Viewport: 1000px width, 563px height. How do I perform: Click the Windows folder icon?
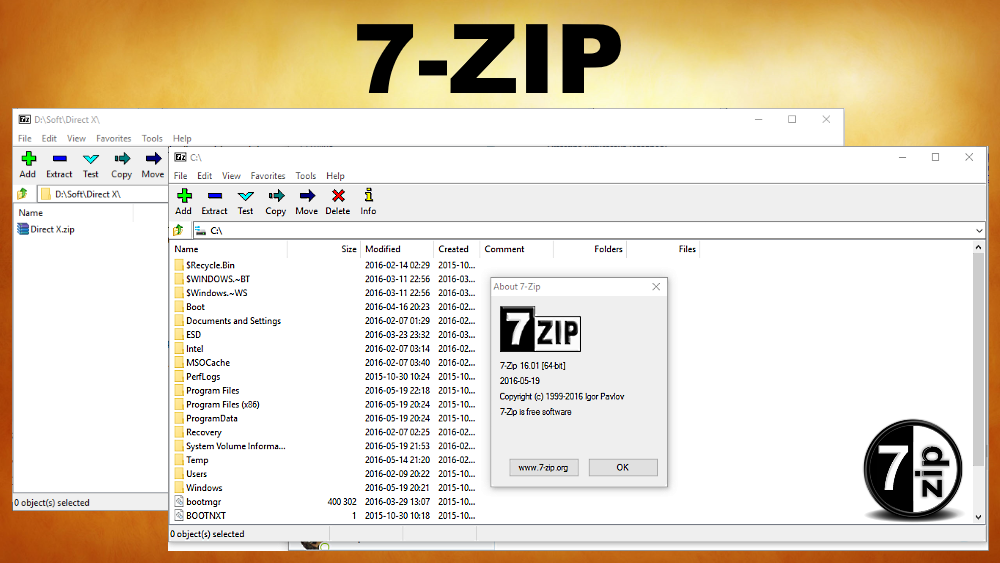[x=179, y=488]
